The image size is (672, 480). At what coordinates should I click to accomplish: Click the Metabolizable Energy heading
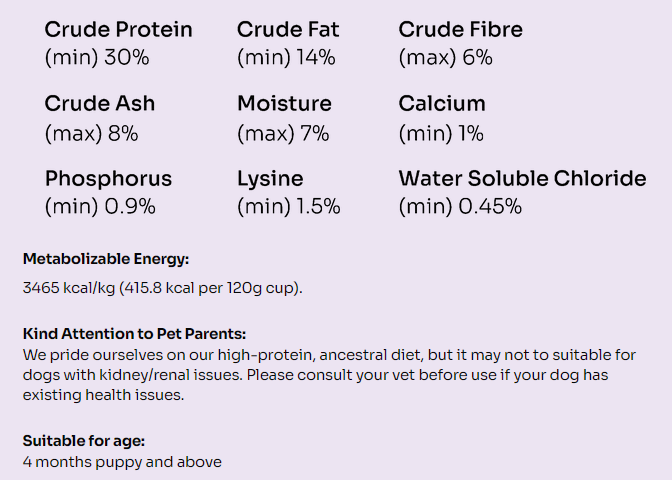(106, 259)
